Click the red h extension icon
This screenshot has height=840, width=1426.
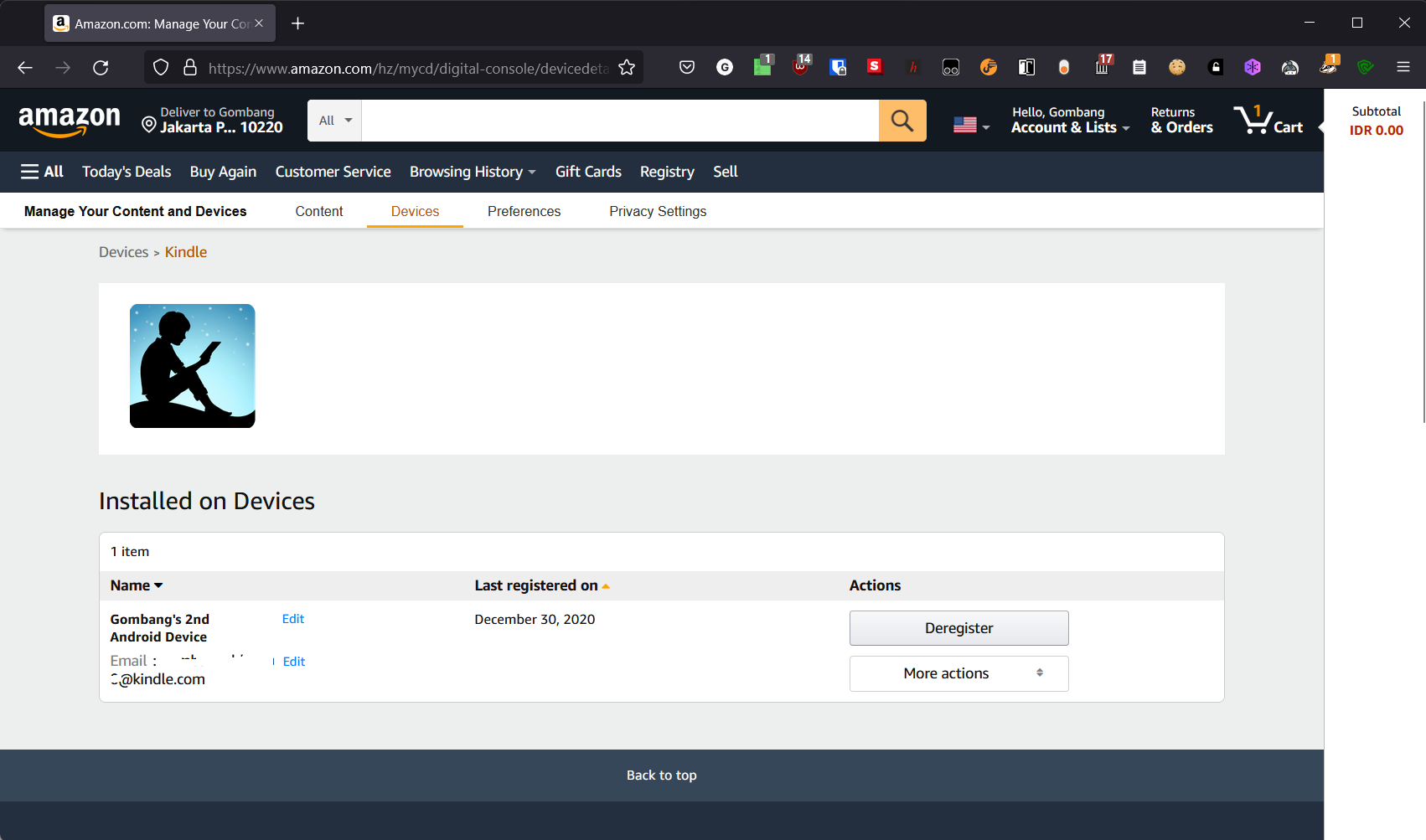[x=912, y=68]
